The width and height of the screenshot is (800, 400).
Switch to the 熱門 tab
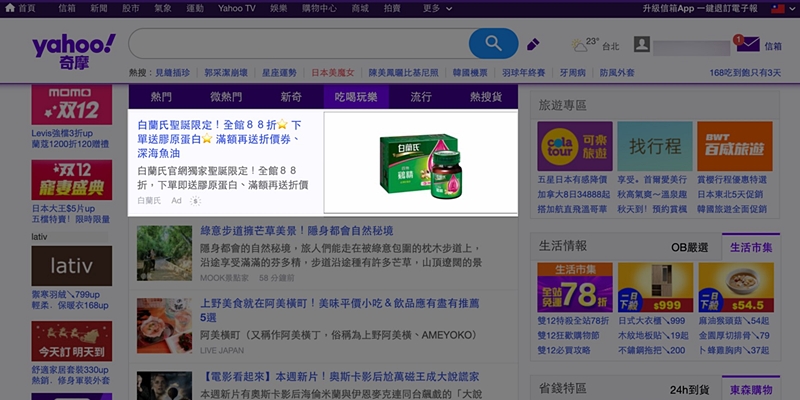(161, 97)
